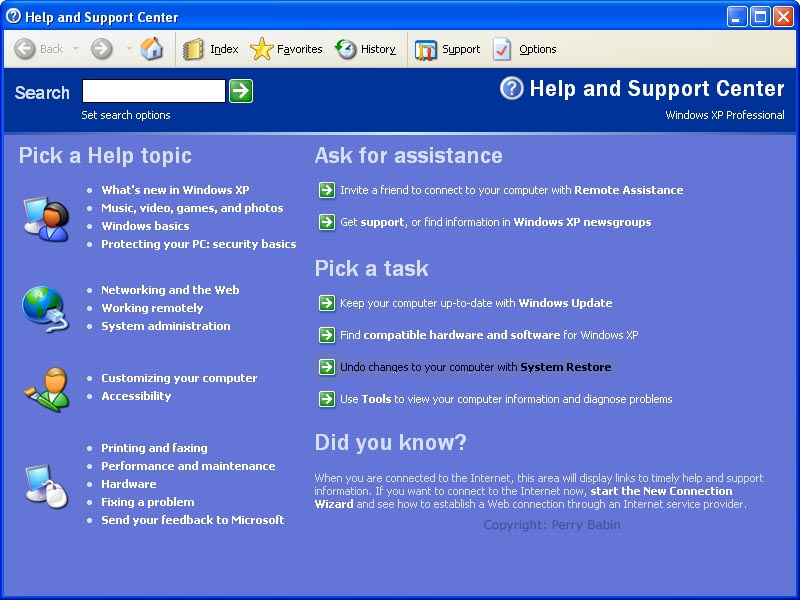800x600 pixels.
Task: Click compatible hardware and software link
Action: [x=462, y=335]
